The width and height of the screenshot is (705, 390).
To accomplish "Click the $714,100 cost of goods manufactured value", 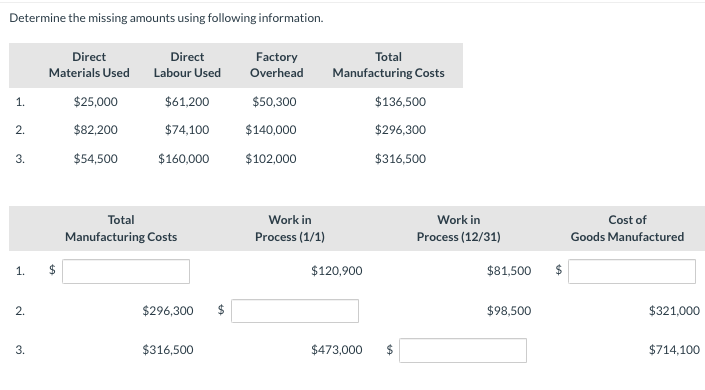I will pyautogui.click(x=674, y=350).
